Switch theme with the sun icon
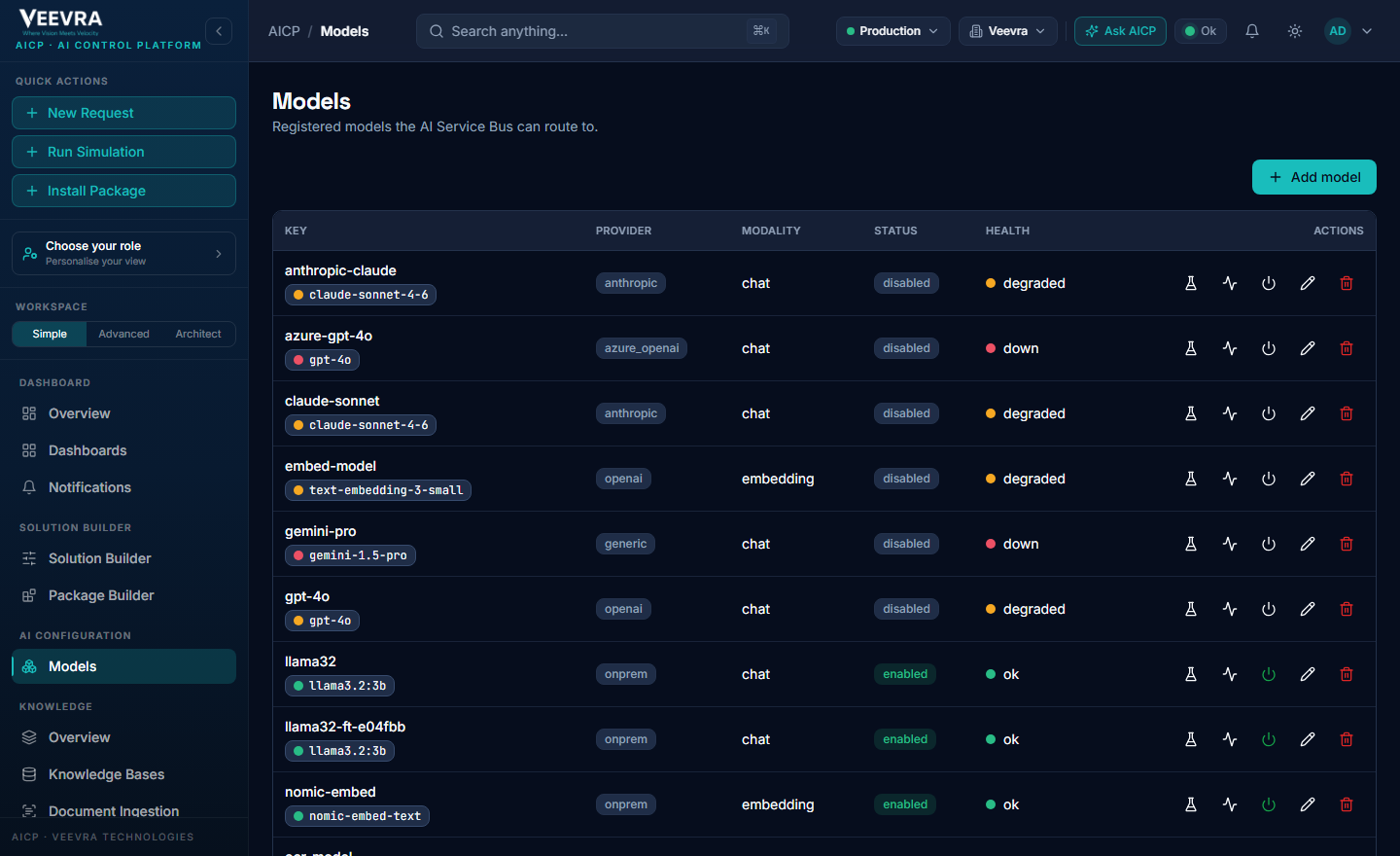This screenshot has width=1400, height=856. (1295, 31)
